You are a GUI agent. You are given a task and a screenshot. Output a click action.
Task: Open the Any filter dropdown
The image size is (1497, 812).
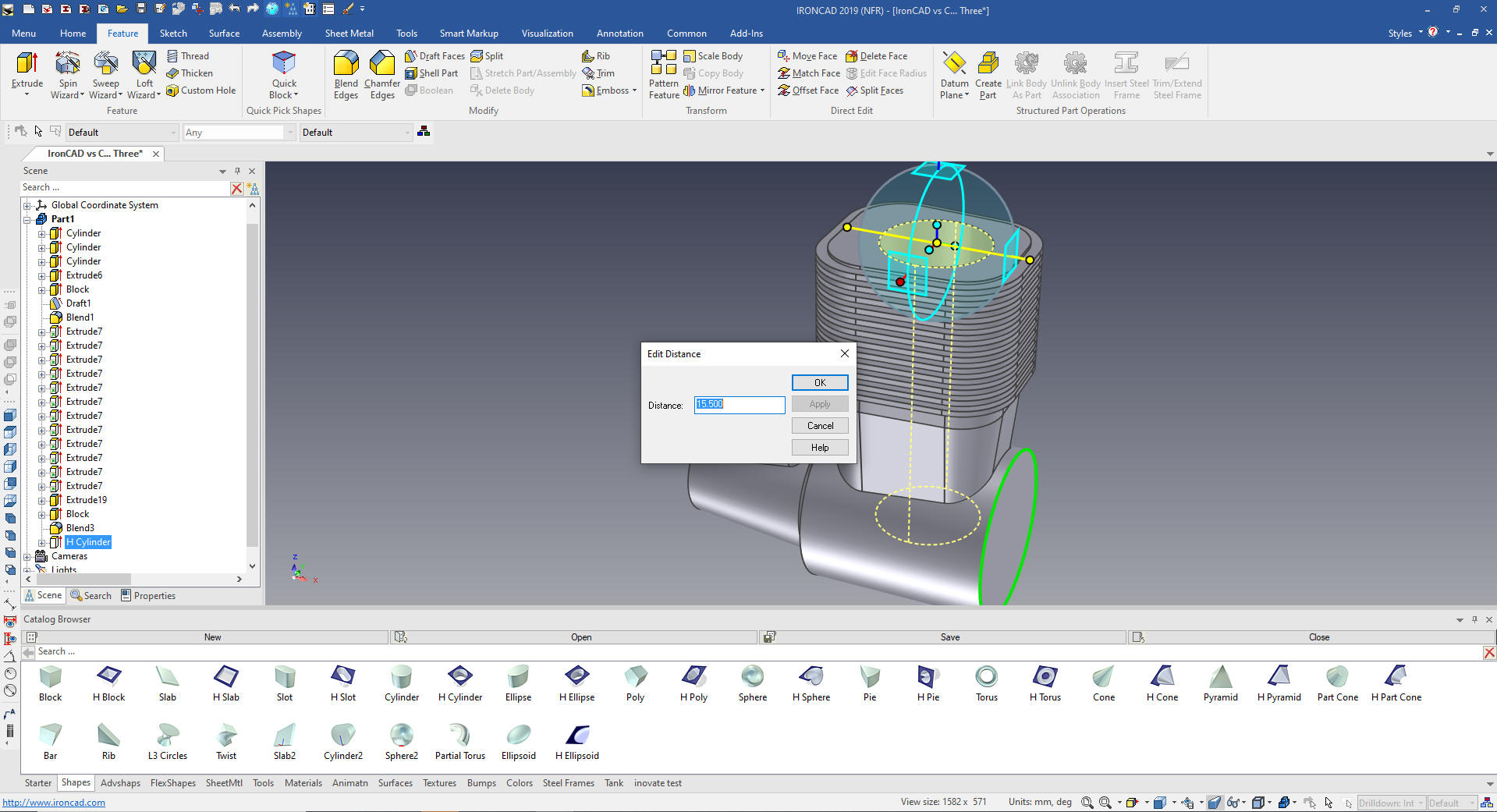point(290,133)
